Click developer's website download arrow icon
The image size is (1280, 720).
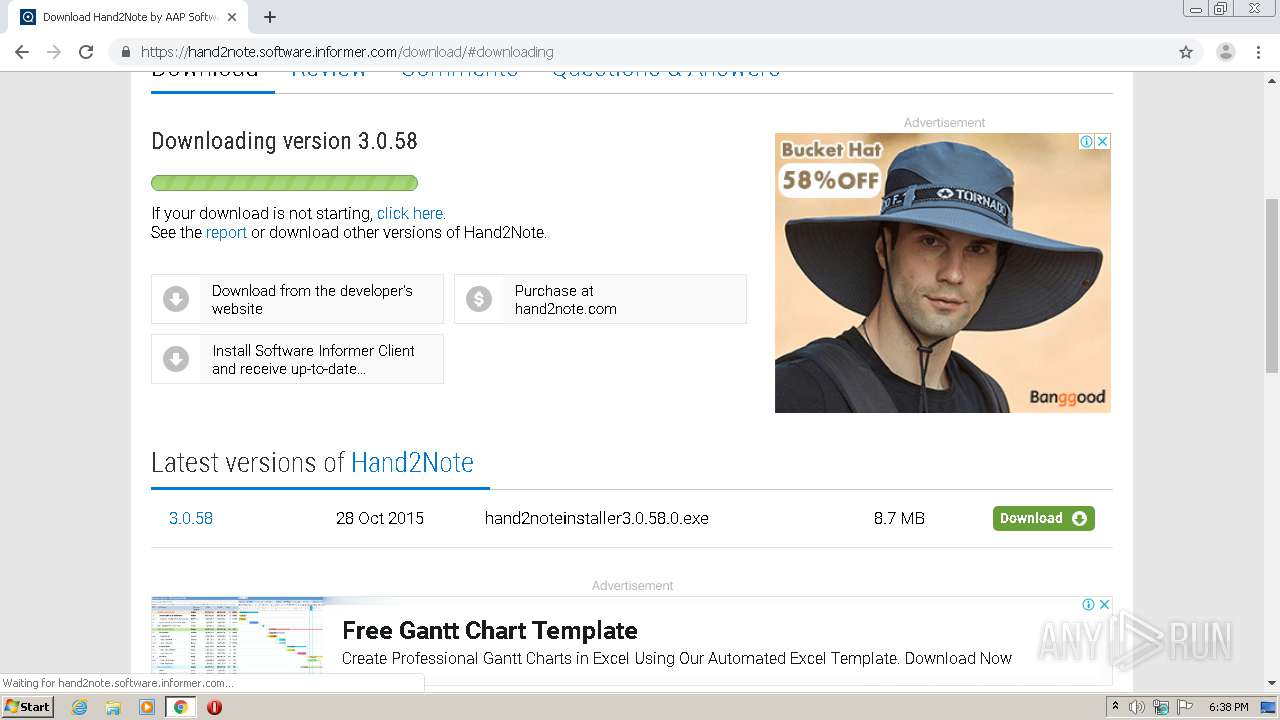(x=176, y=299)
